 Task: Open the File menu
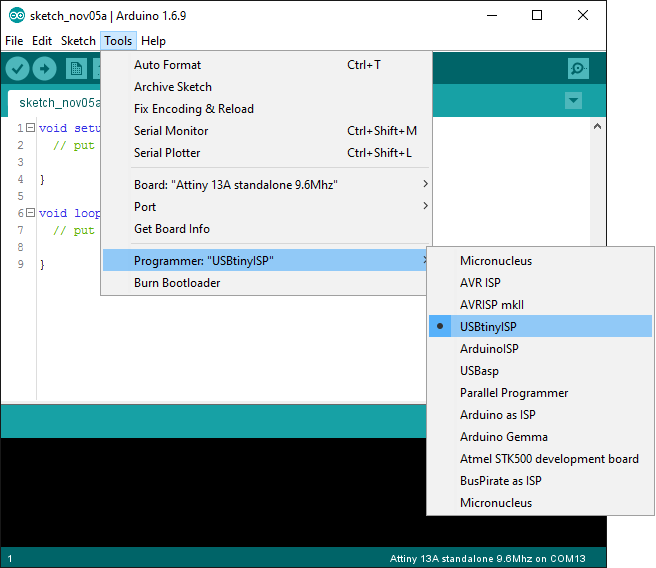14,41
